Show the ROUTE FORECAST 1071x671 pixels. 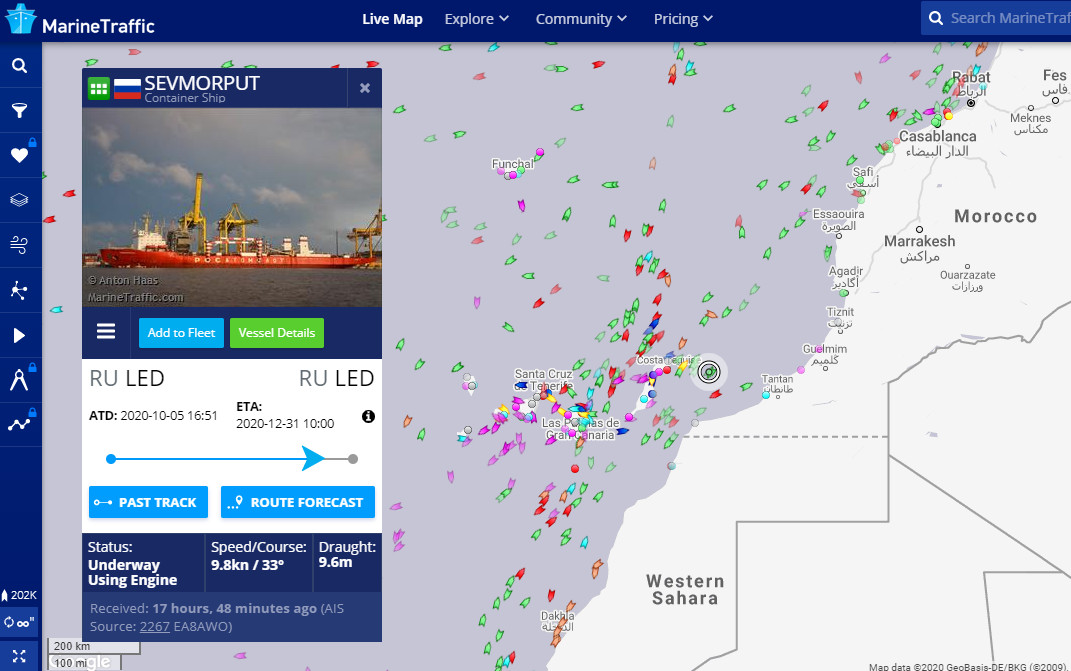[x=298, y=502]
